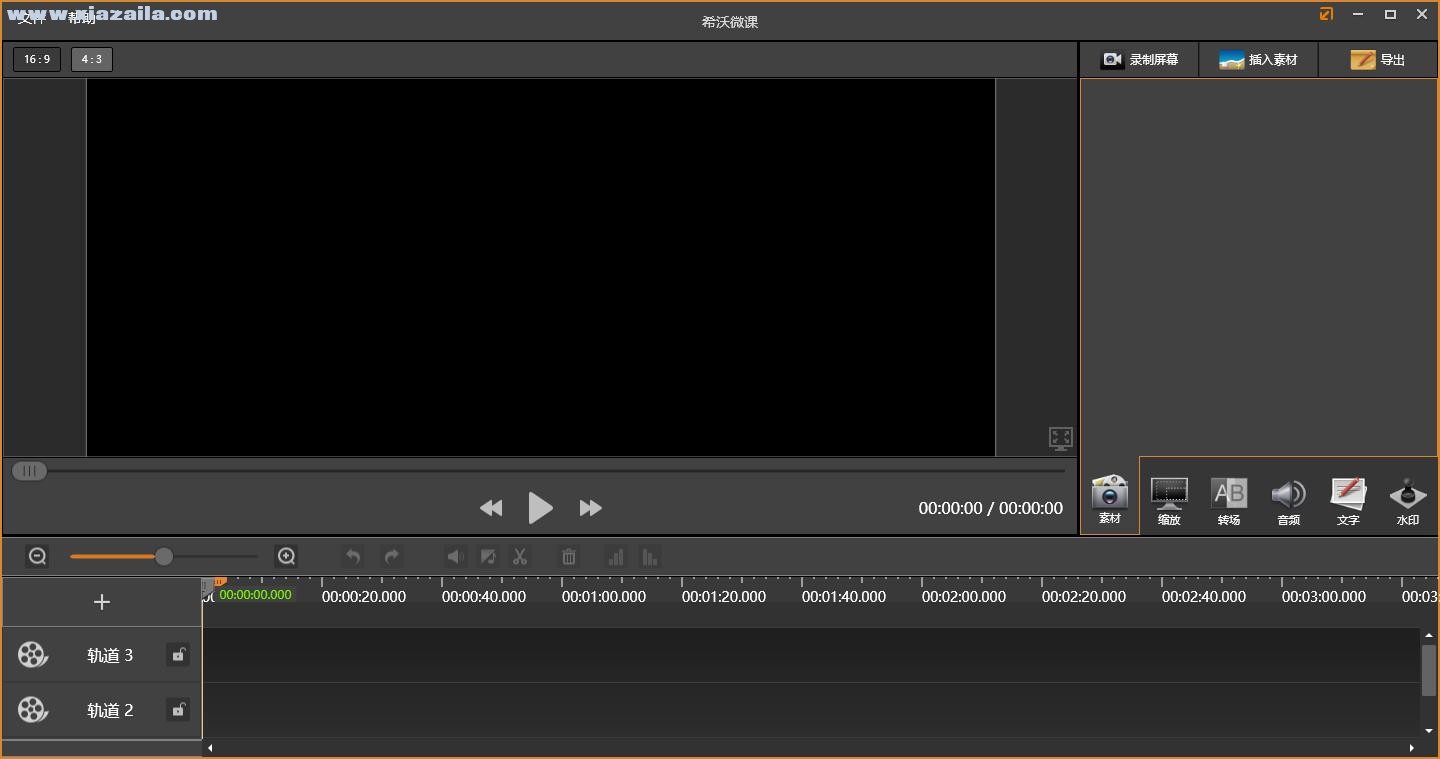Image resolution: width=1440 pixels, height=759 pixels.
Task: Click the film reel icon of 轨道 3
Action: click(x=32, y=655)
